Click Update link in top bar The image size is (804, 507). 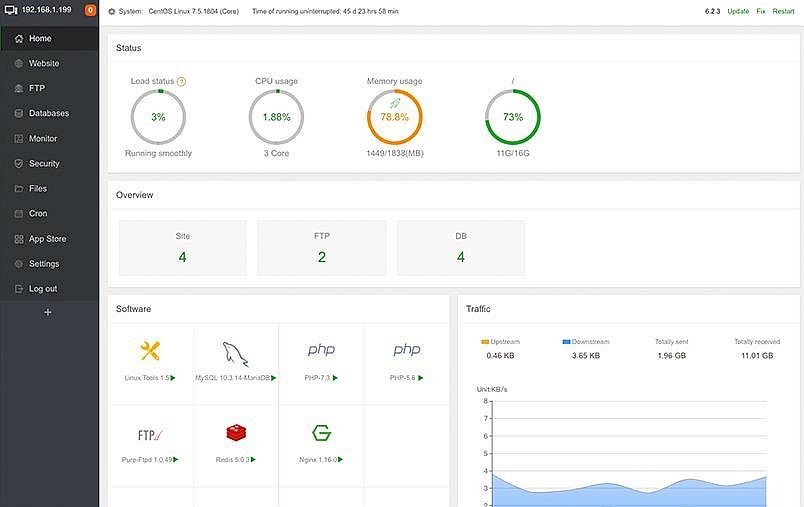(x=738, y=11)
